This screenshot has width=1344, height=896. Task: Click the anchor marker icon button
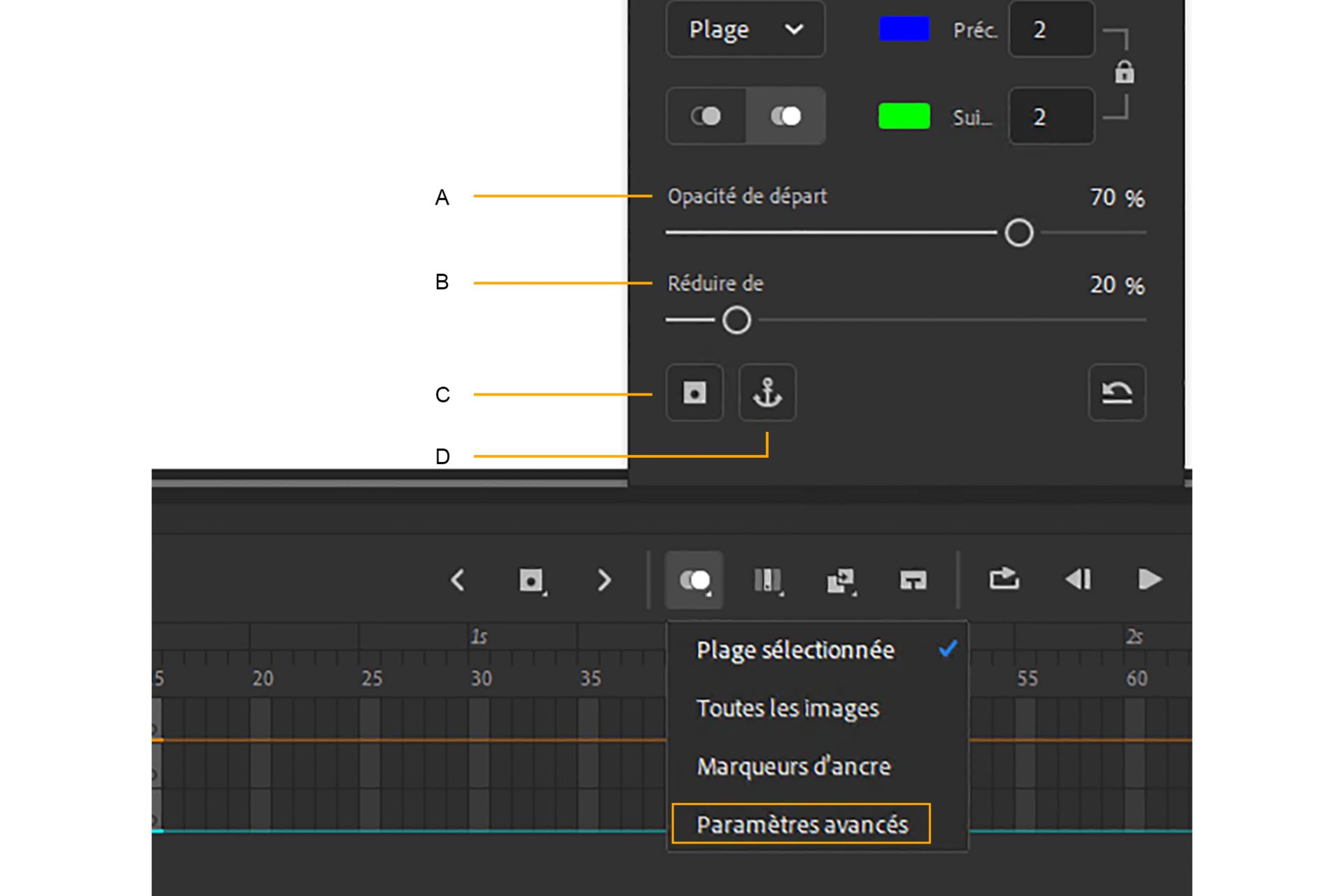pyautogui.click(x=767, y=393)
